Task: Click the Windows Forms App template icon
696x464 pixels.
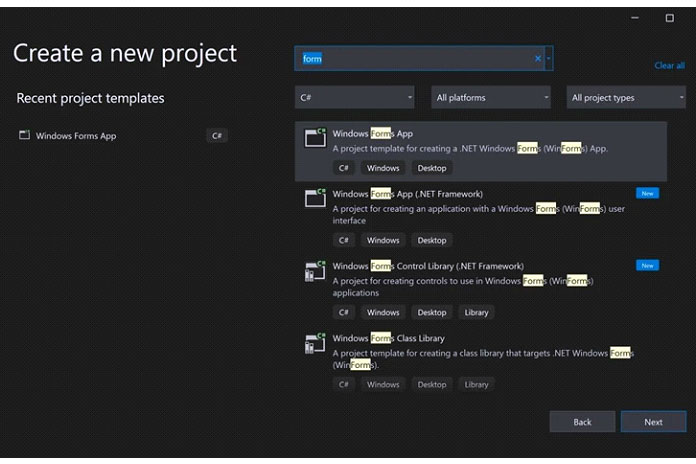Action: 316,138
